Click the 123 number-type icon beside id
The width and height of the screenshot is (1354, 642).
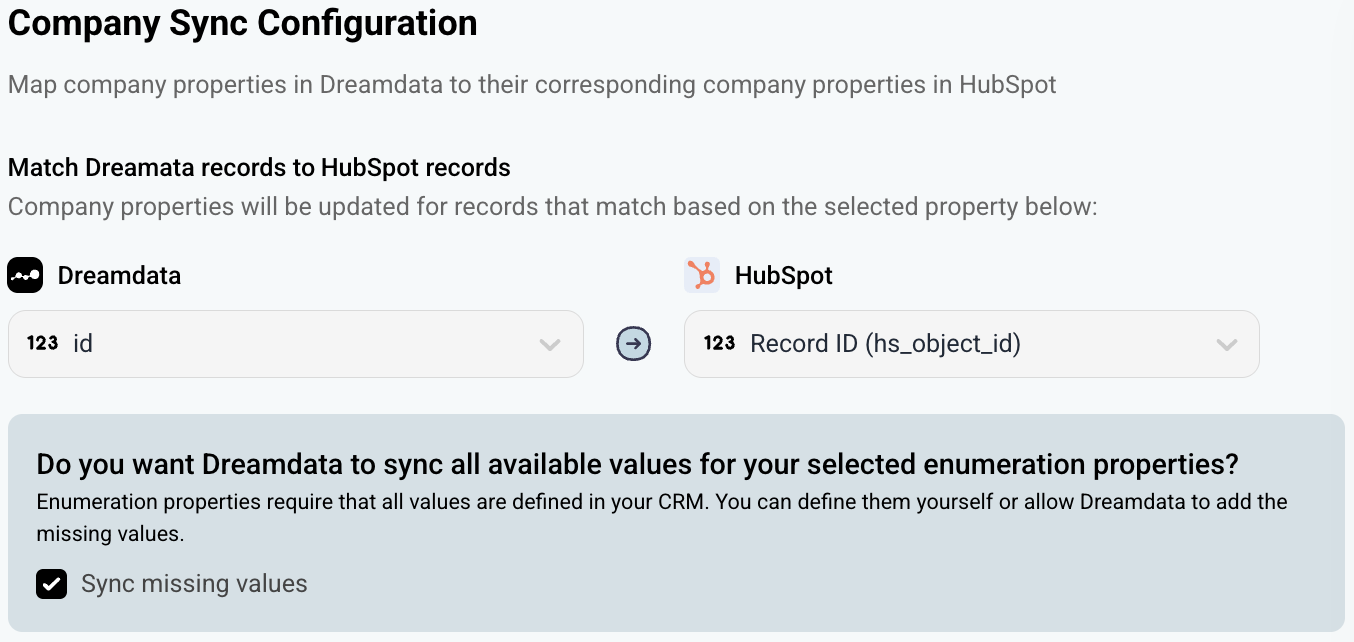42,344
